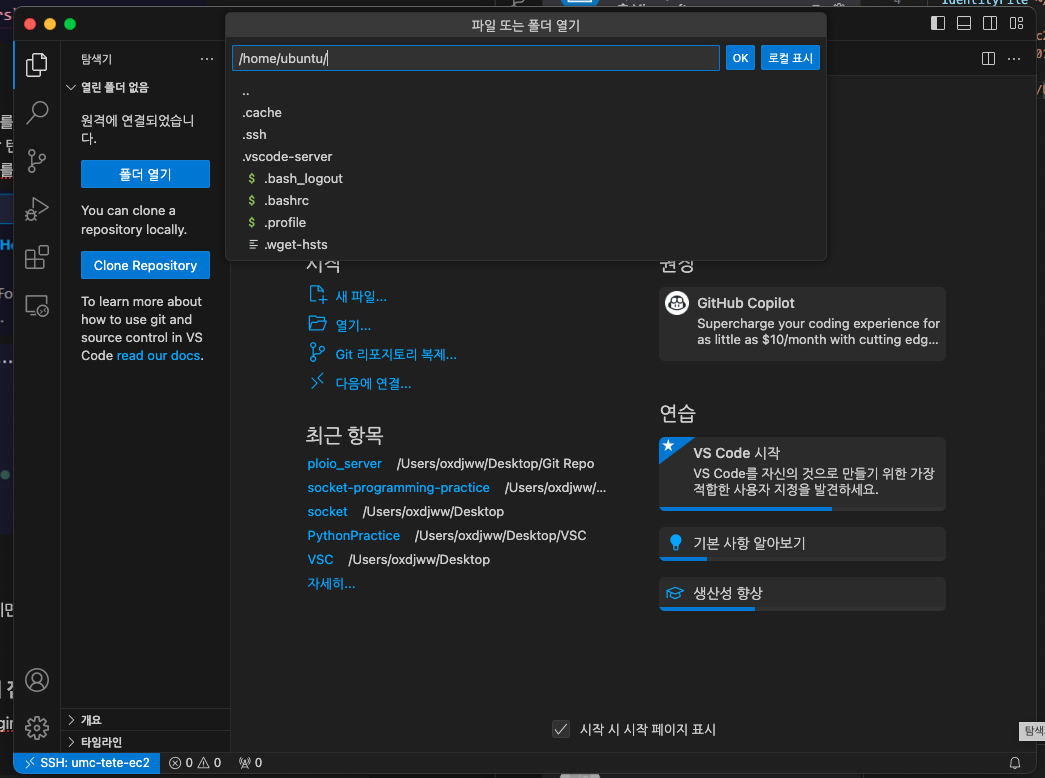The image size is (1045, 778).
Task: Open the 'read our docs' link
Action: (x=159, y=356)
